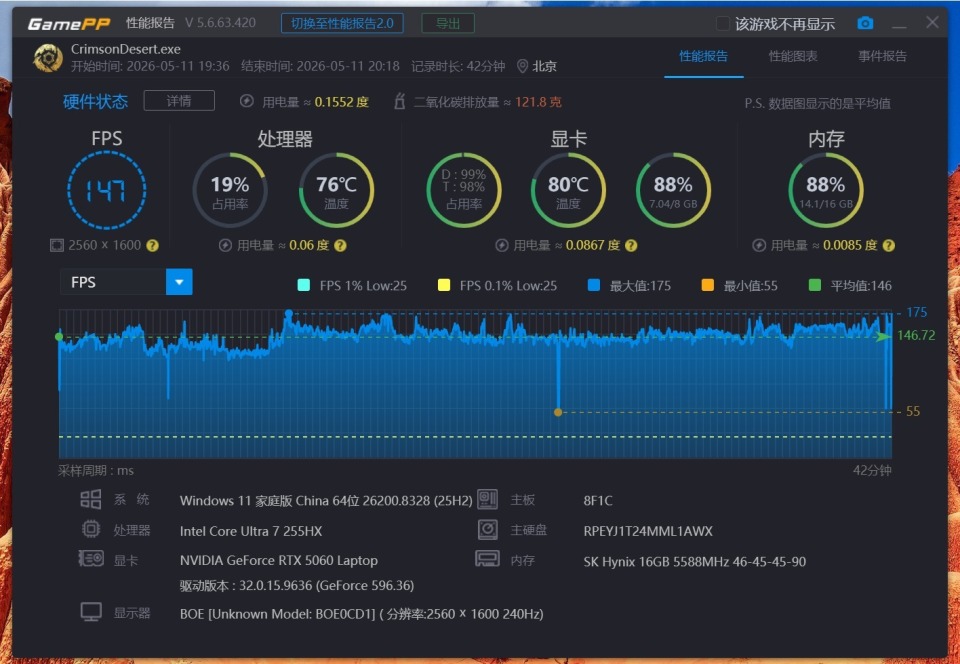Open the FPS metric dropdown arrow
This screenshot has width=960, height=664.
tap(179, 282)
